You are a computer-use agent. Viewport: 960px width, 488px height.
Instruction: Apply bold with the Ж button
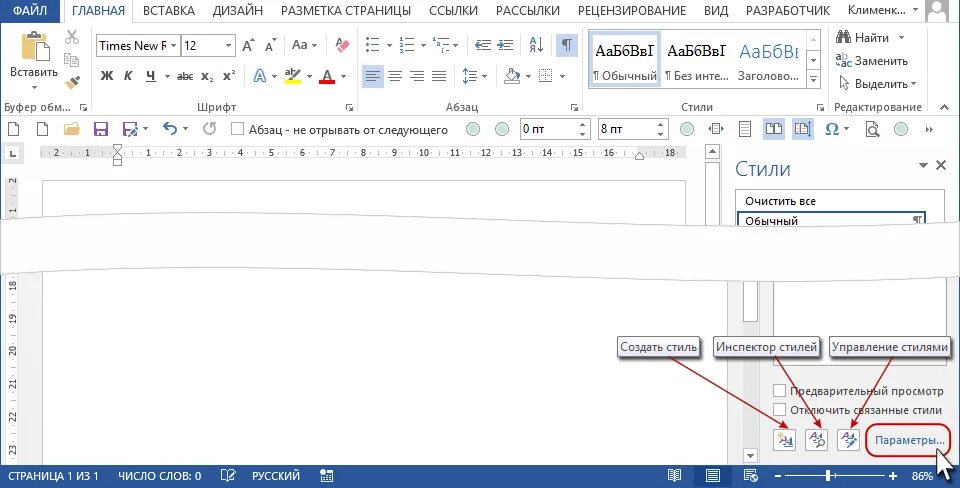tap(107, 76)
